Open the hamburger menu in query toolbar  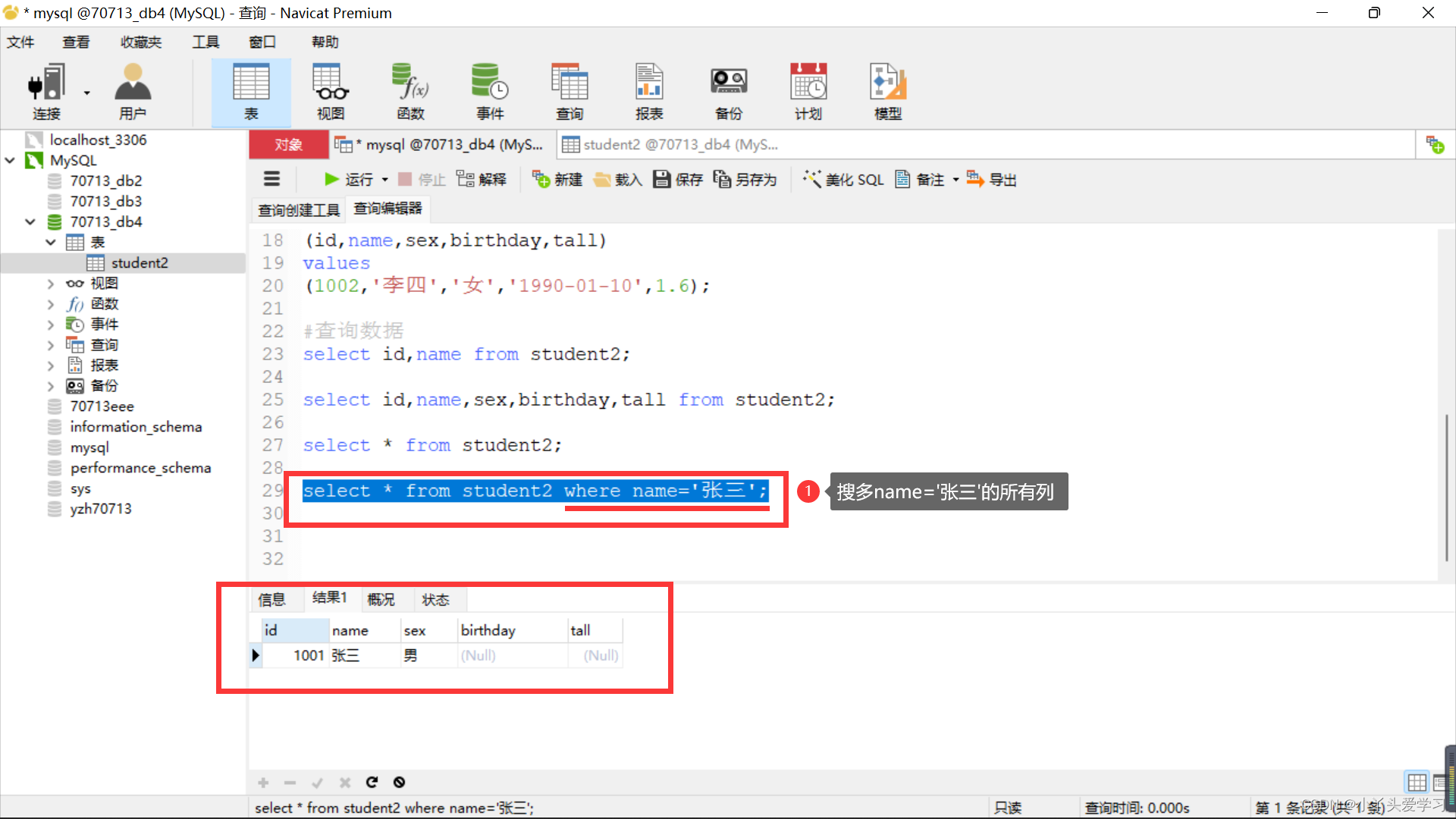click(x=271, y=179)
